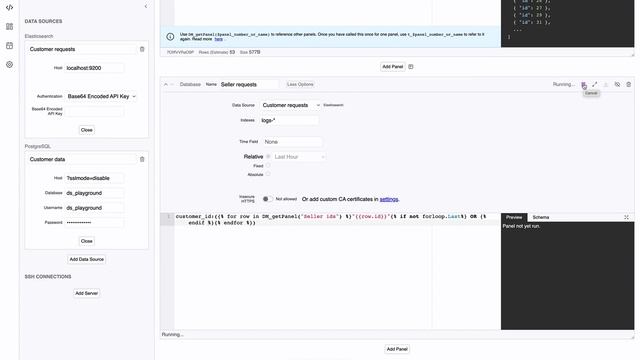Viewport: 640px width, 360px height.
Task: Select the Absolute time radio button
Action: click(268, 174)
